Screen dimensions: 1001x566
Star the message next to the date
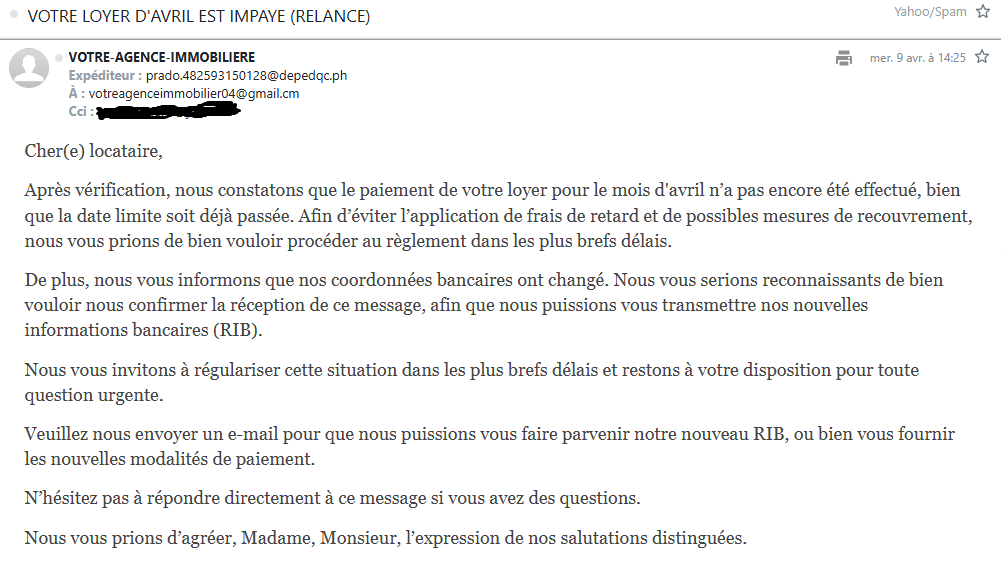pyautogui.click(x=982, y=57)
